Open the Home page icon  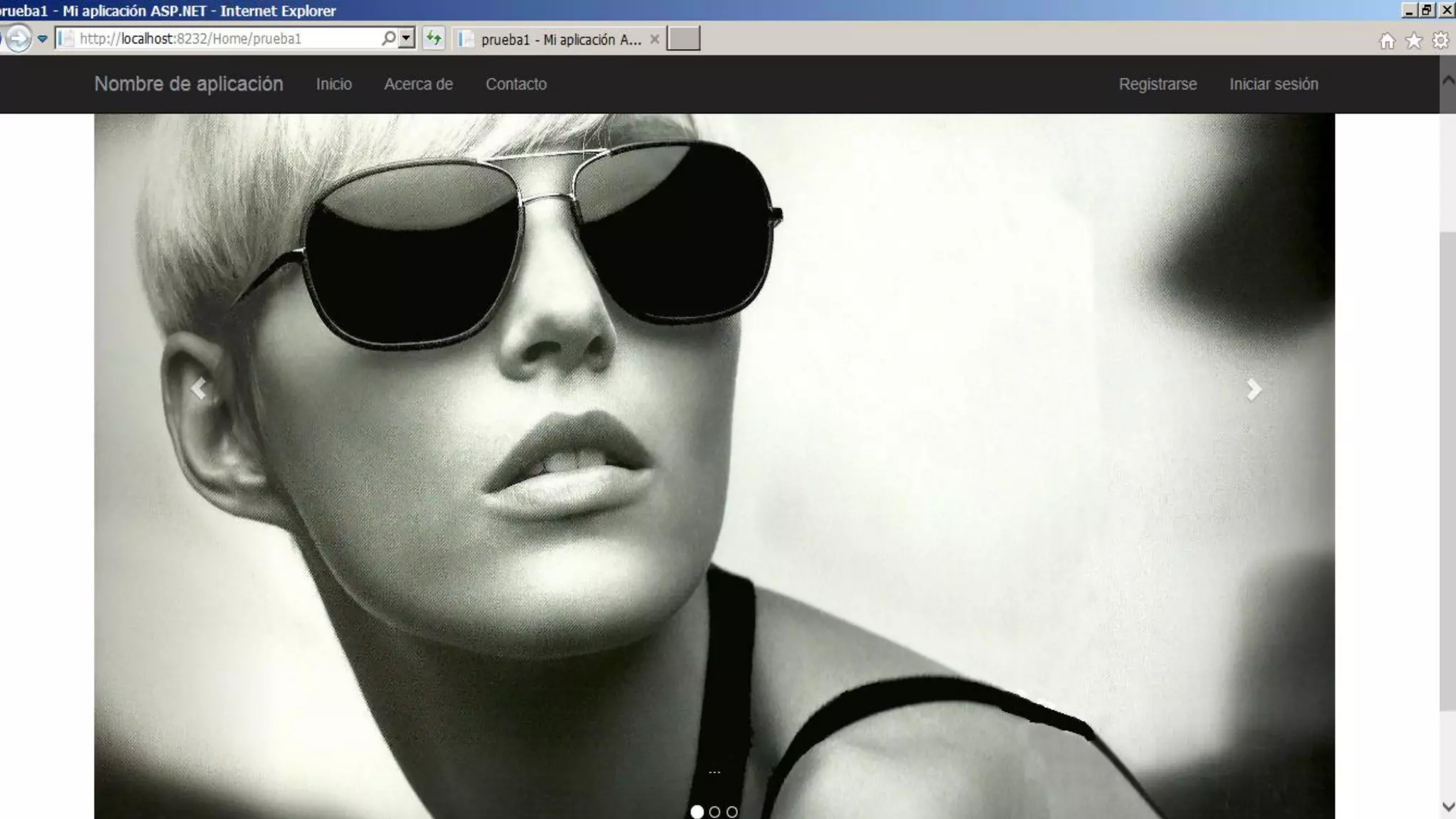click(x=1387, y=41)
